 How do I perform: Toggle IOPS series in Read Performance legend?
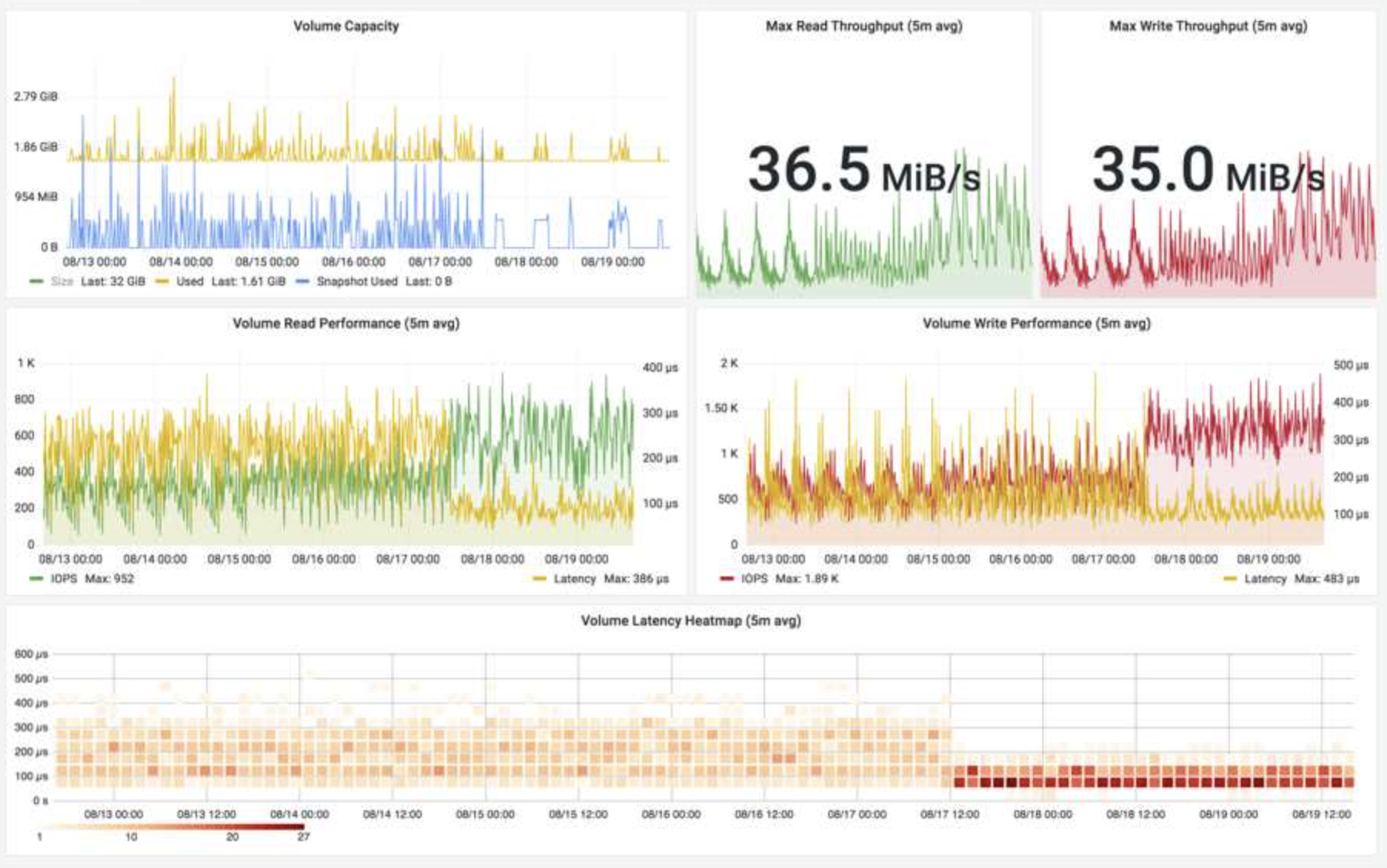(x=64, y=579)
